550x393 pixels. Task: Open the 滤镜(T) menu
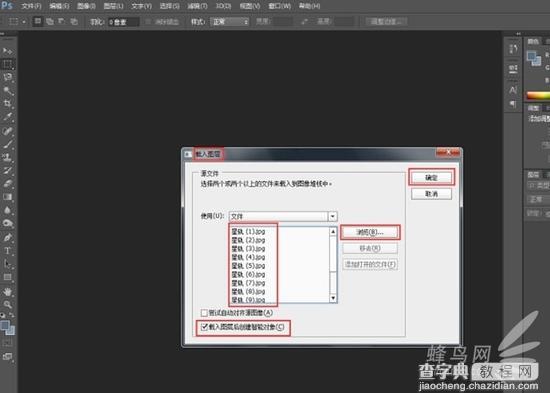(197, 6)
